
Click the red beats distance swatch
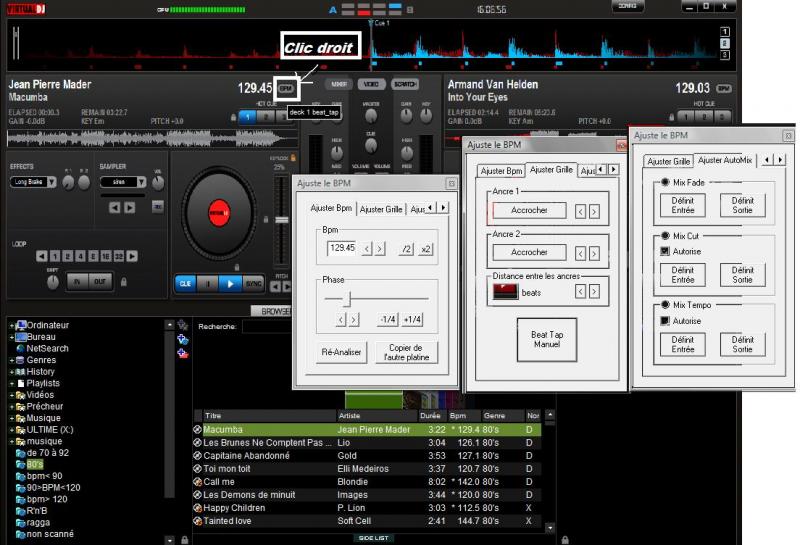tap(506, 291)
